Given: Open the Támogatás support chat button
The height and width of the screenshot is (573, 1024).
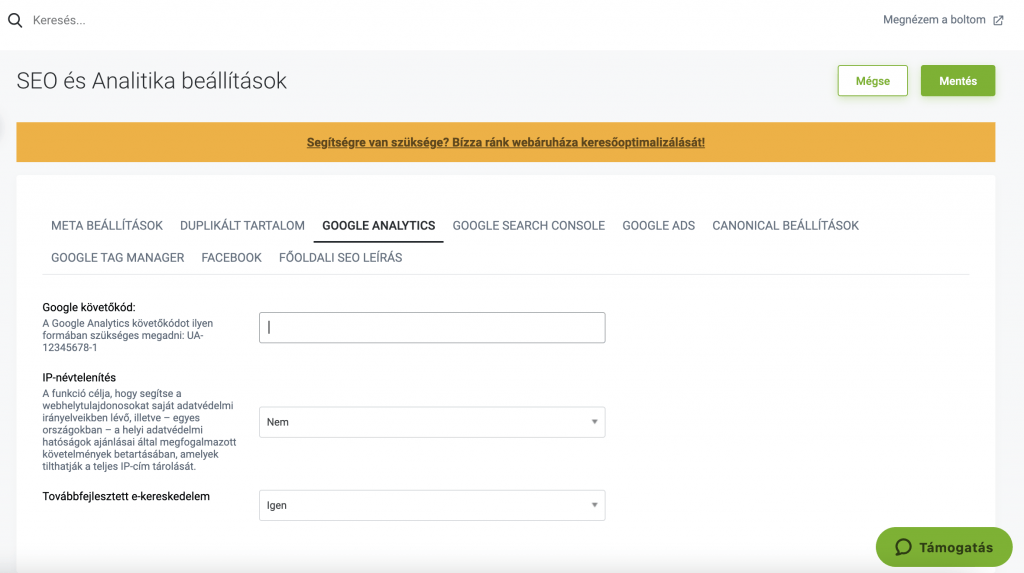Looking at the screenshot, I should point(944,547).
